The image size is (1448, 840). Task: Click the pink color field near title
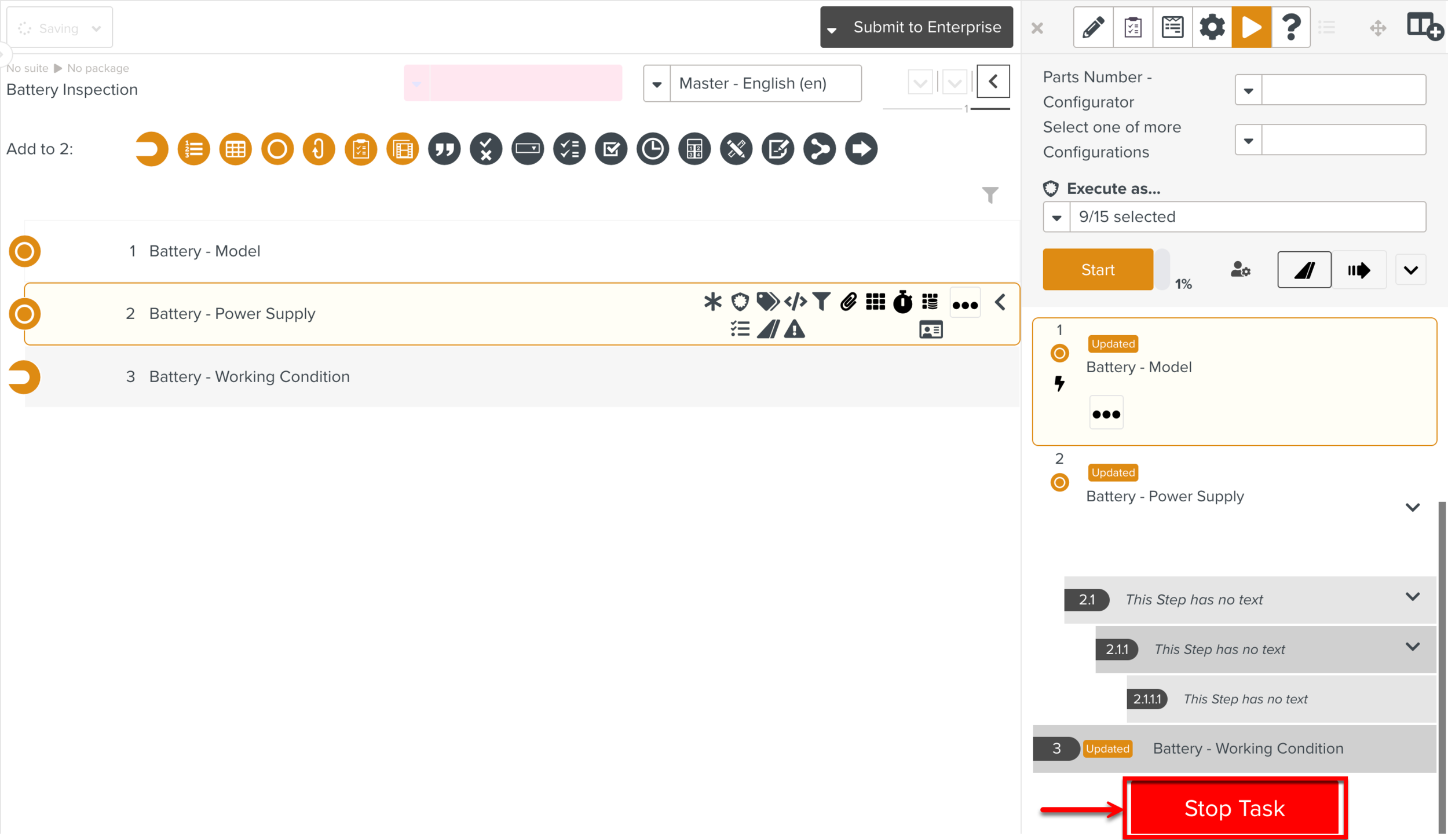click(x=525, y=83)
